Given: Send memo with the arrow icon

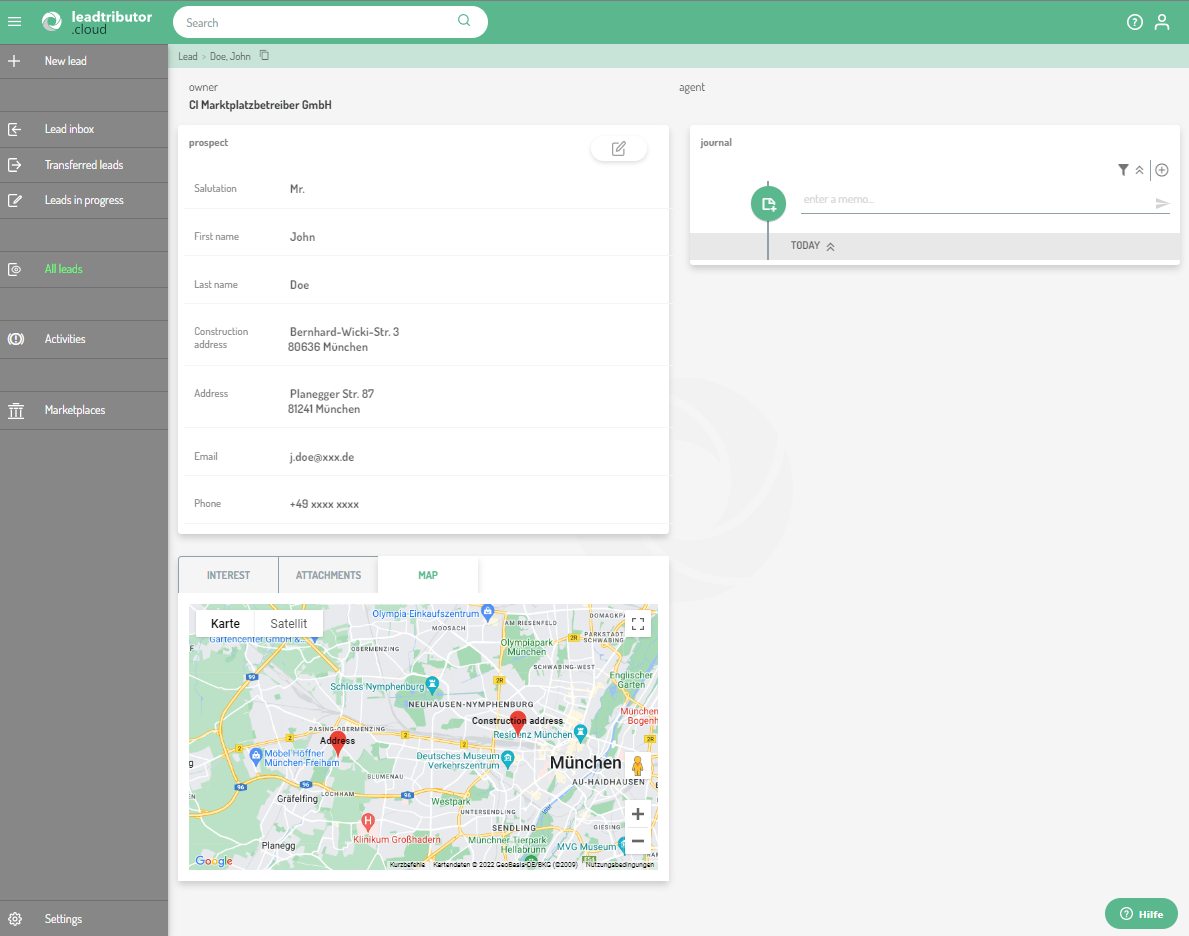Looking at the screenshot, I should (x=1162, y=204).
